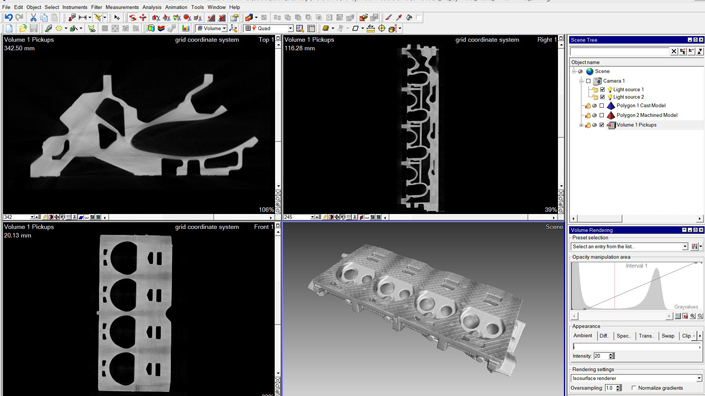Open the Analysis menu

pyautogui.click(x=152, y=7)
